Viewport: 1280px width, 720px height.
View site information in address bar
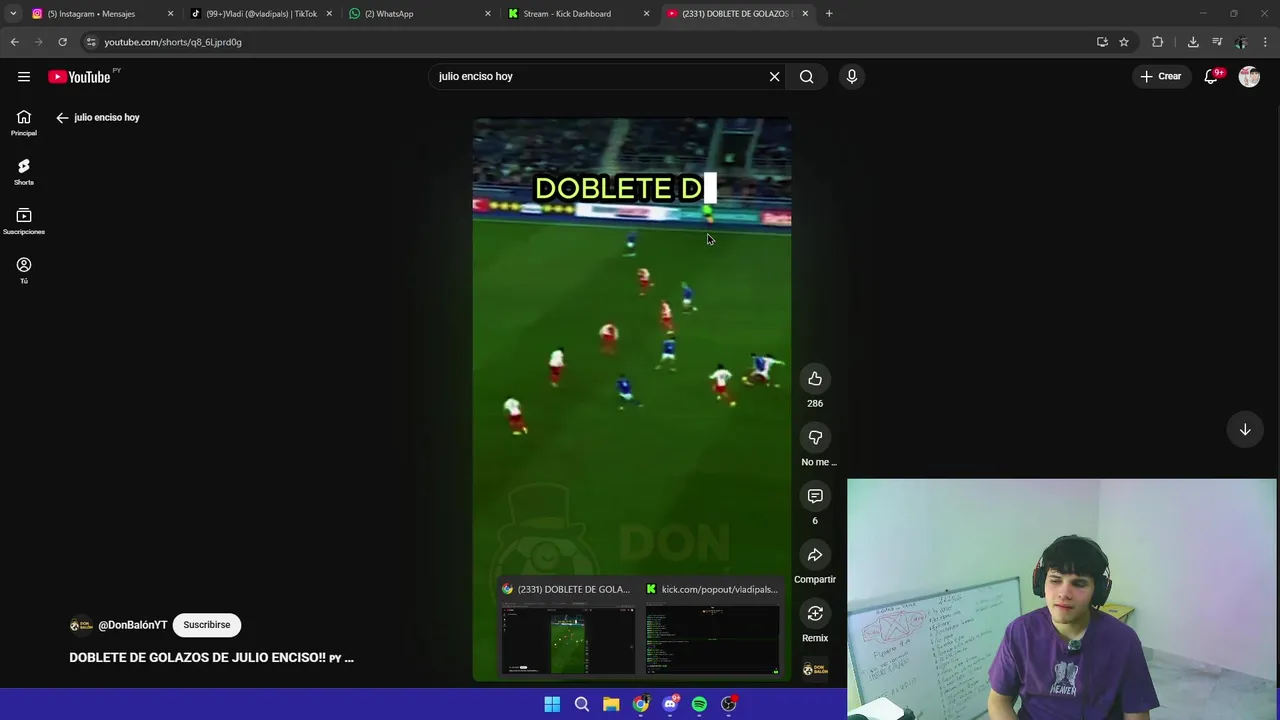point(91,42)
